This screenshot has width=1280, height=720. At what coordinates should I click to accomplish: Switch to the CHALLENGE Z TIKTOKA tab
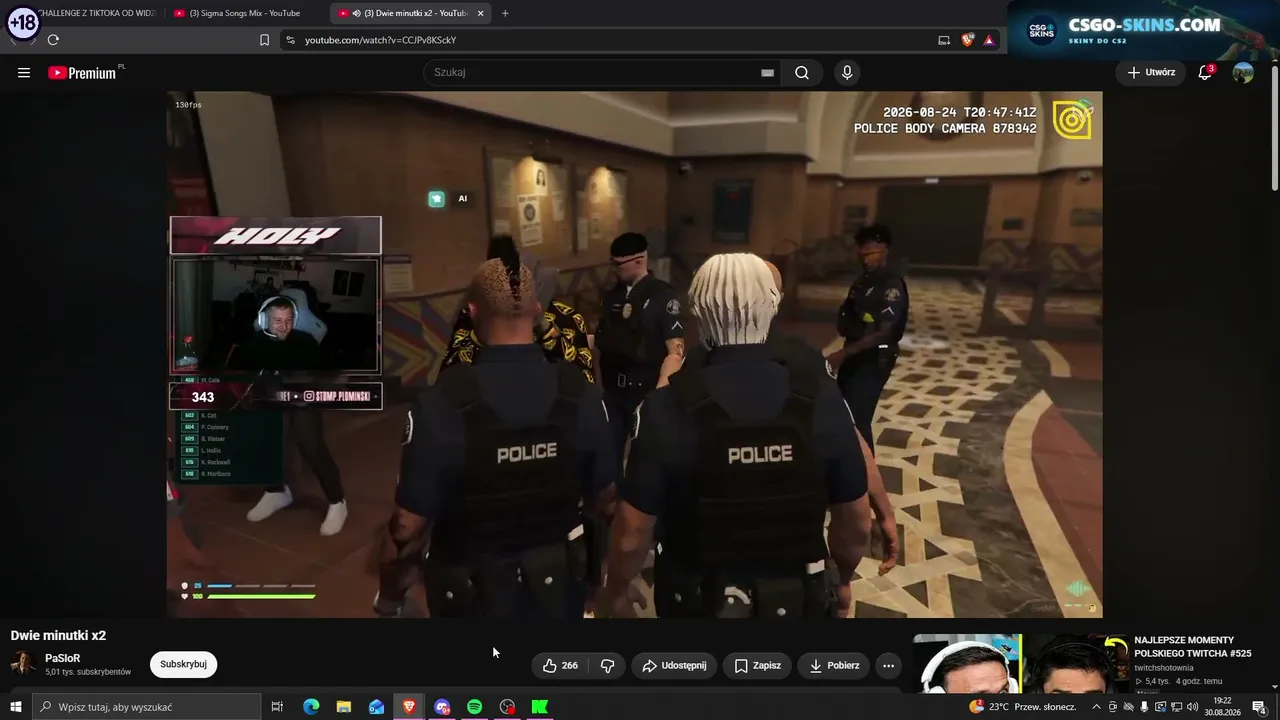(98, 13)
